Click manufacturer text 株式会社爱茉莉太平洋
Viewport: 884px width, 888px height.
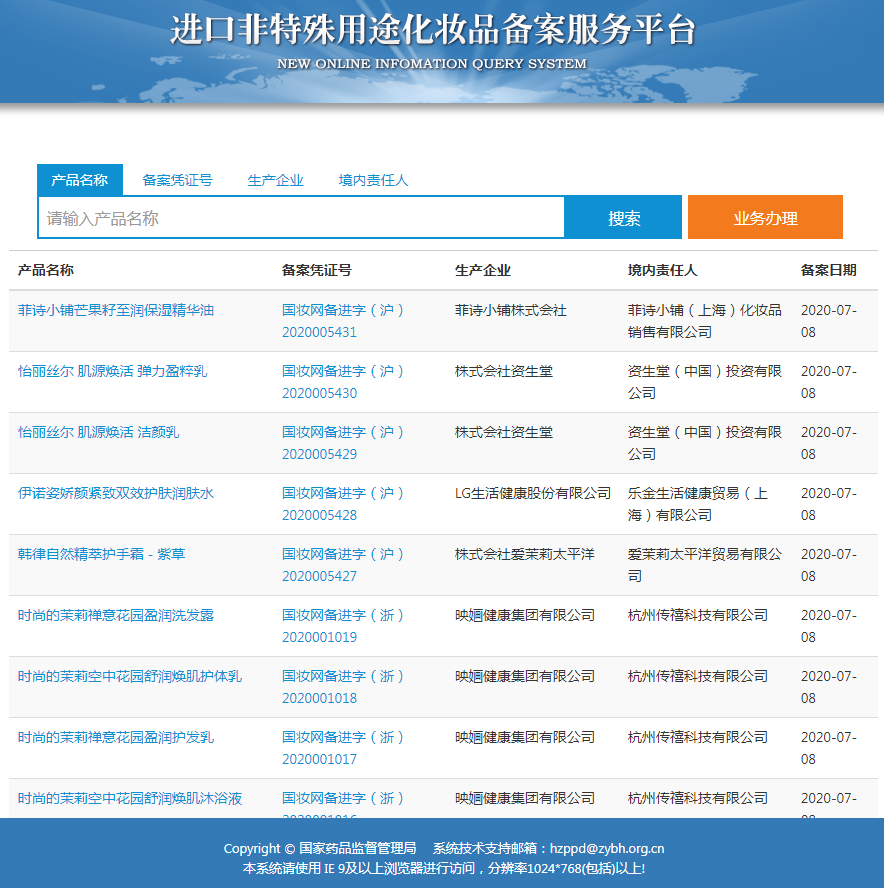(525, 554)
